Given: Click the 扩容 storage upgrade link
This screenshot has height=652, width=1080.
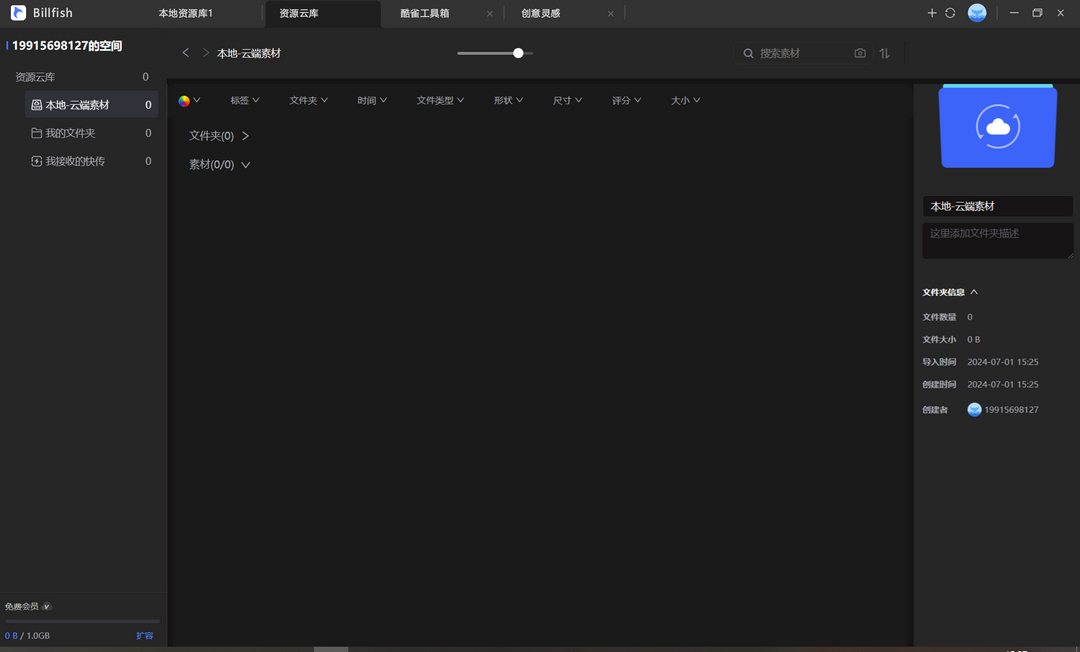Looking at the screenshot, I should click(145, 635).
